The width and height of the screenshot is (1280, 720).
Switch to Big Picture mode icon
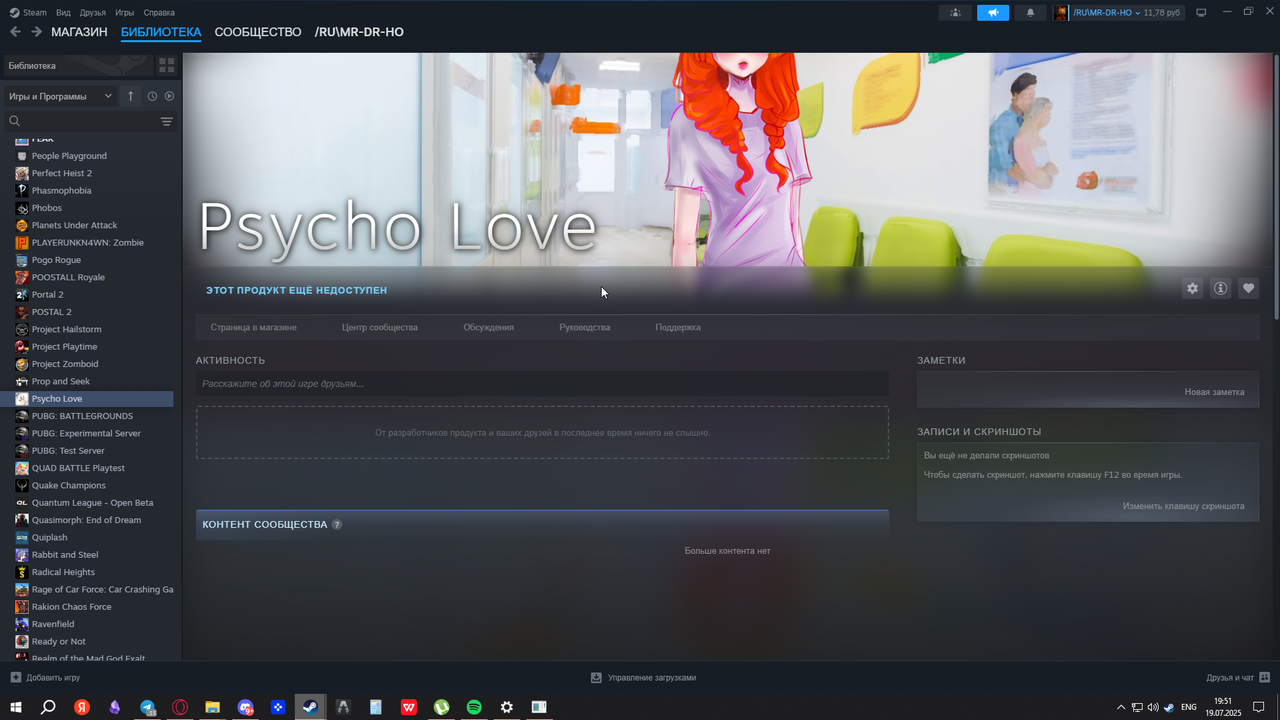[x=1201, y=13]
